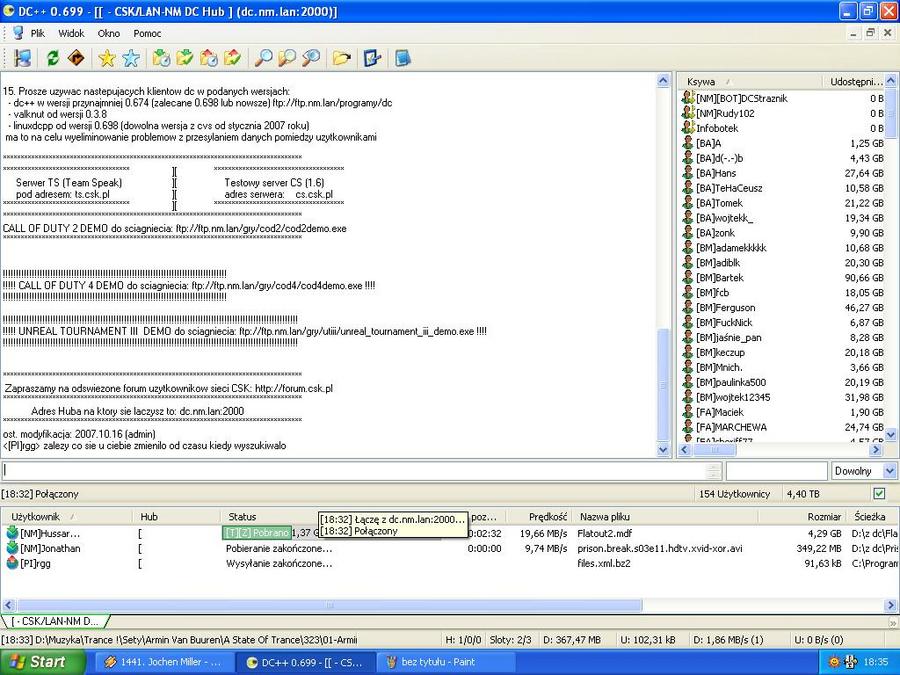
Task: Open Favorite Hubs yellow star icon
Action: (x=107, y=58)
